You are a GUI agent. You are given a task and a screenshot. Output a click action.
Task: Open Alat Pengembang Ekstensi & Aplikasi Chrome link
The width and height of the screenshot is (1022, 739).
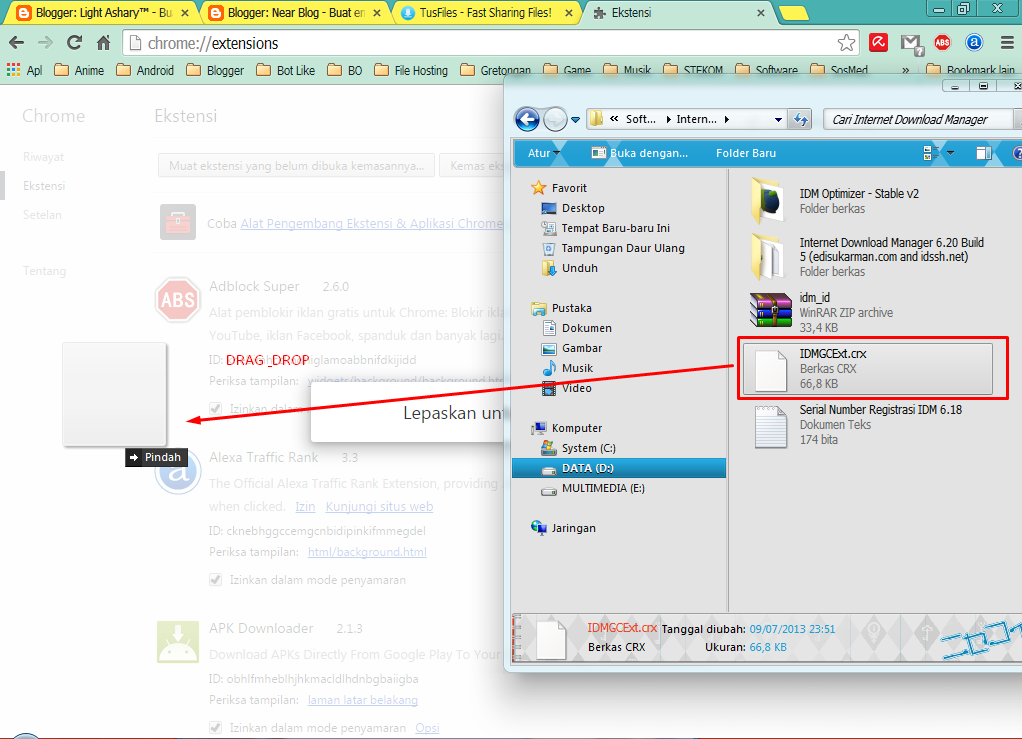(372, 224)
